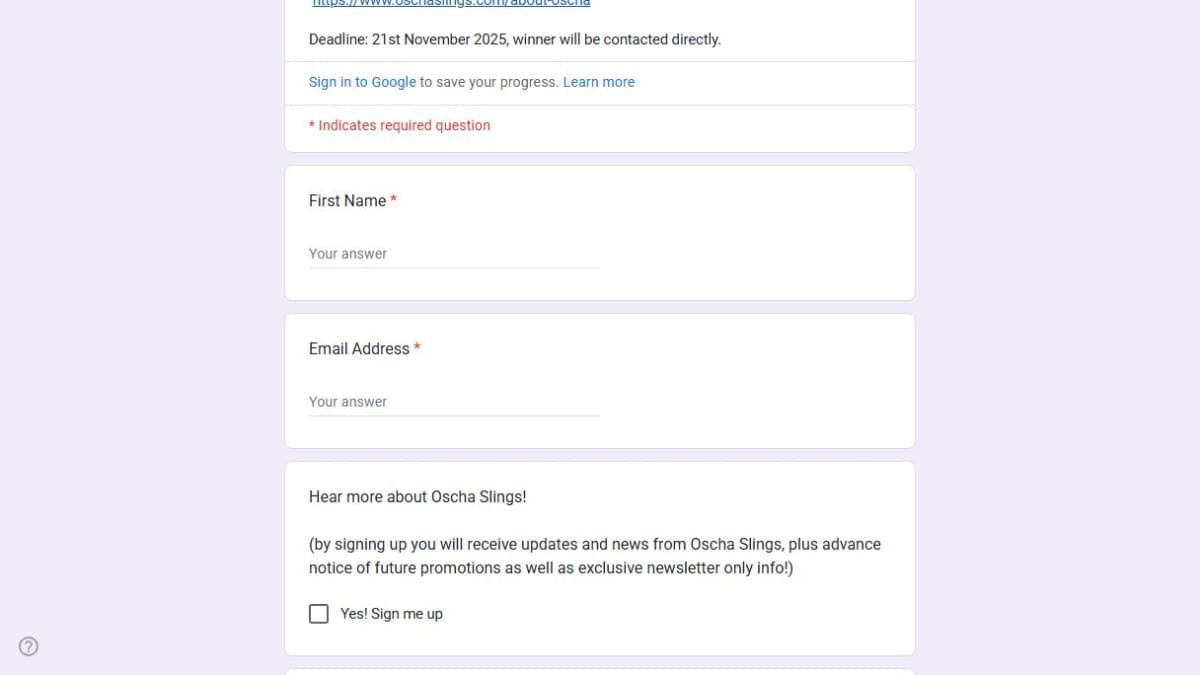1200x675 pixels.
Task: Click the 'Your answer' placeholder under First Name
Action: (348, 254)
